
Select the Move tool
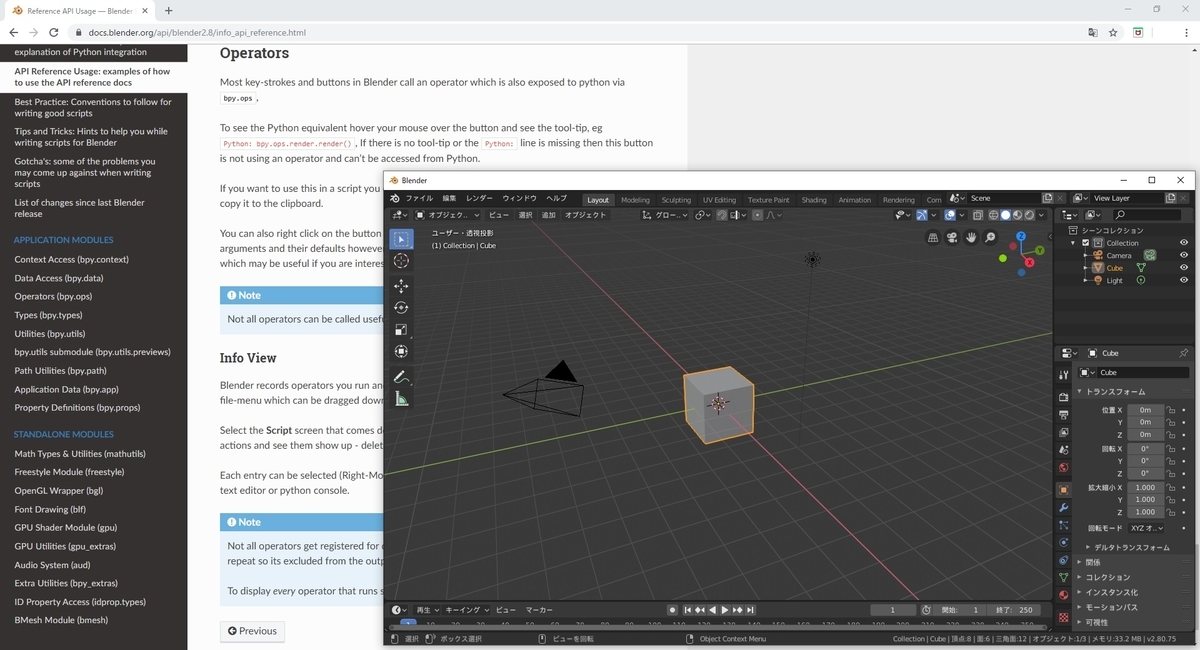pyautogui.click(x=401, y=286)
